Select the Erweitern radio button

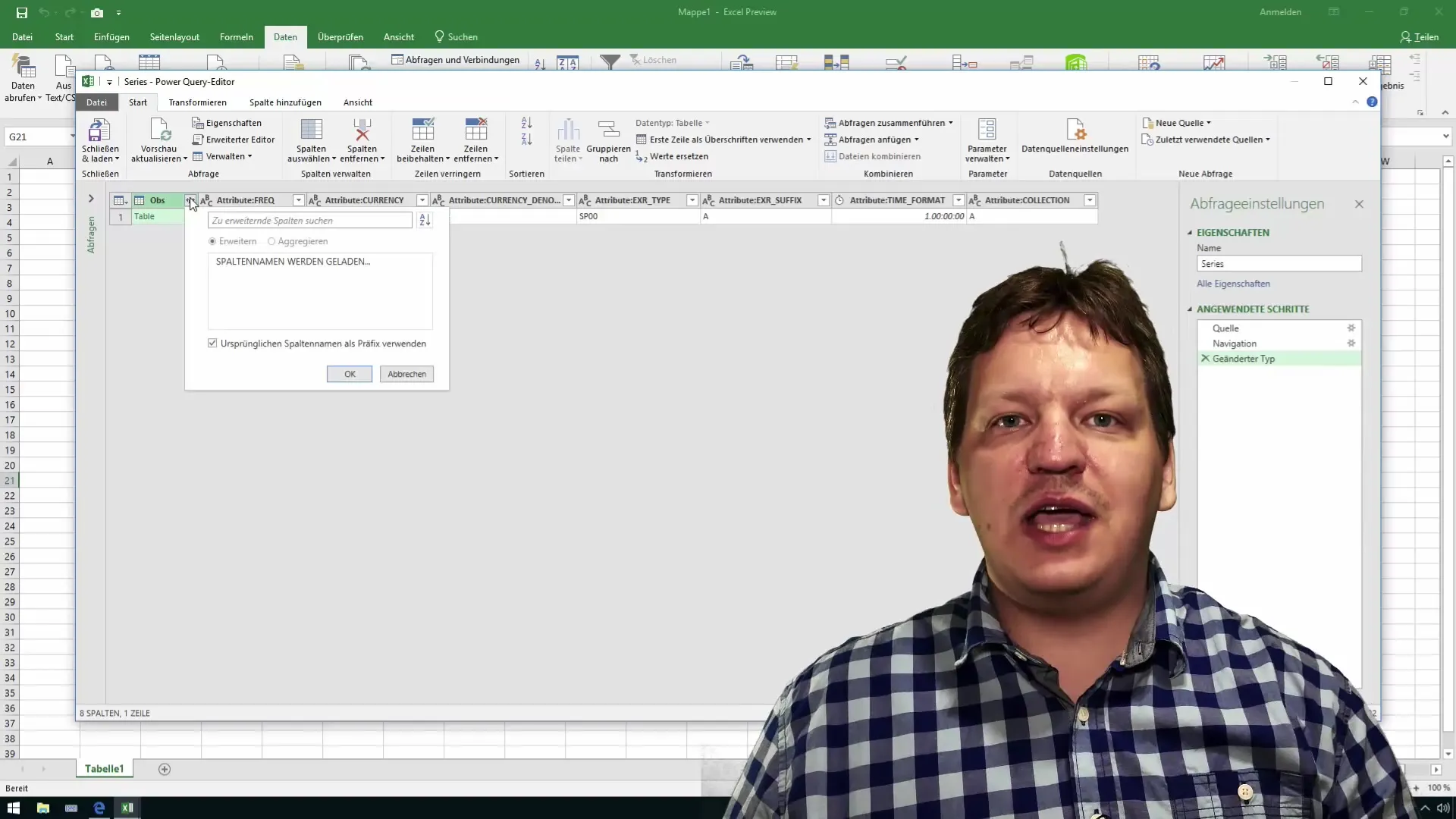(x=212, y=241)
